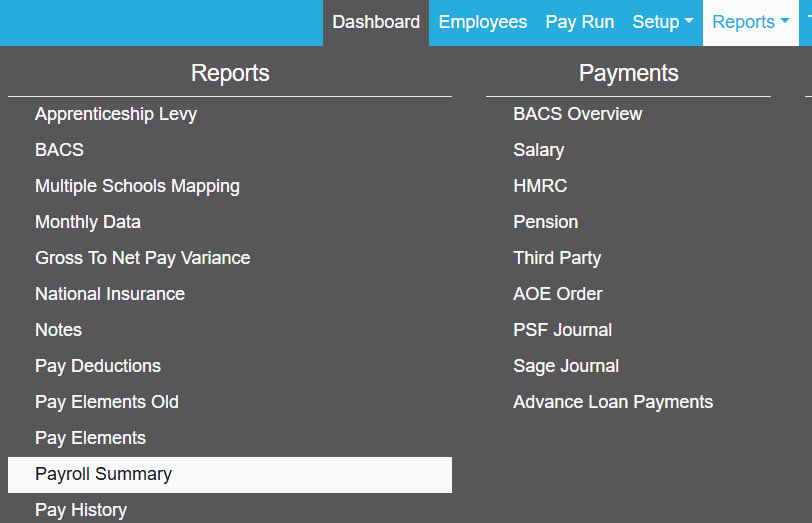
Task: Choose the highlighted Payroll Summary item
Action: pyautogui.click(x=230, y=474)
